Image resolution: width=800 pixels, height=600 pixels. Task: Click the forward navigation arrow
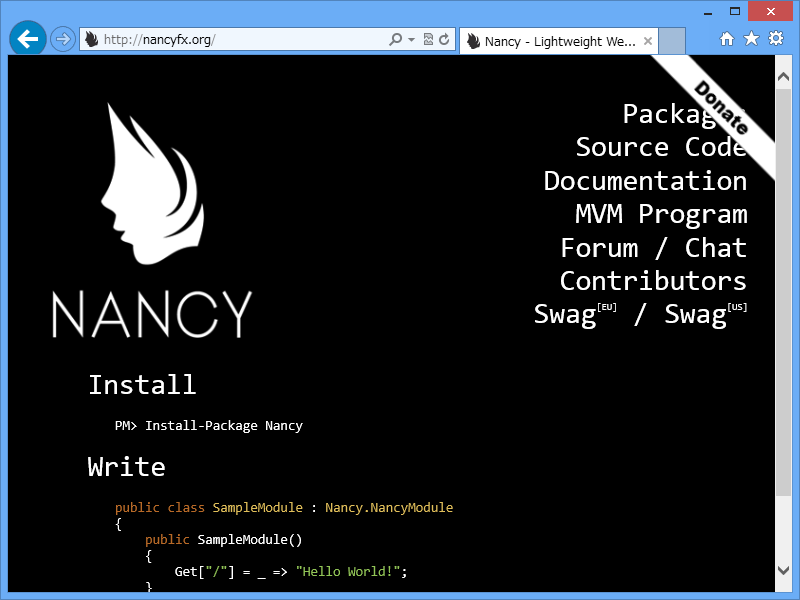(x=63, y=39)
